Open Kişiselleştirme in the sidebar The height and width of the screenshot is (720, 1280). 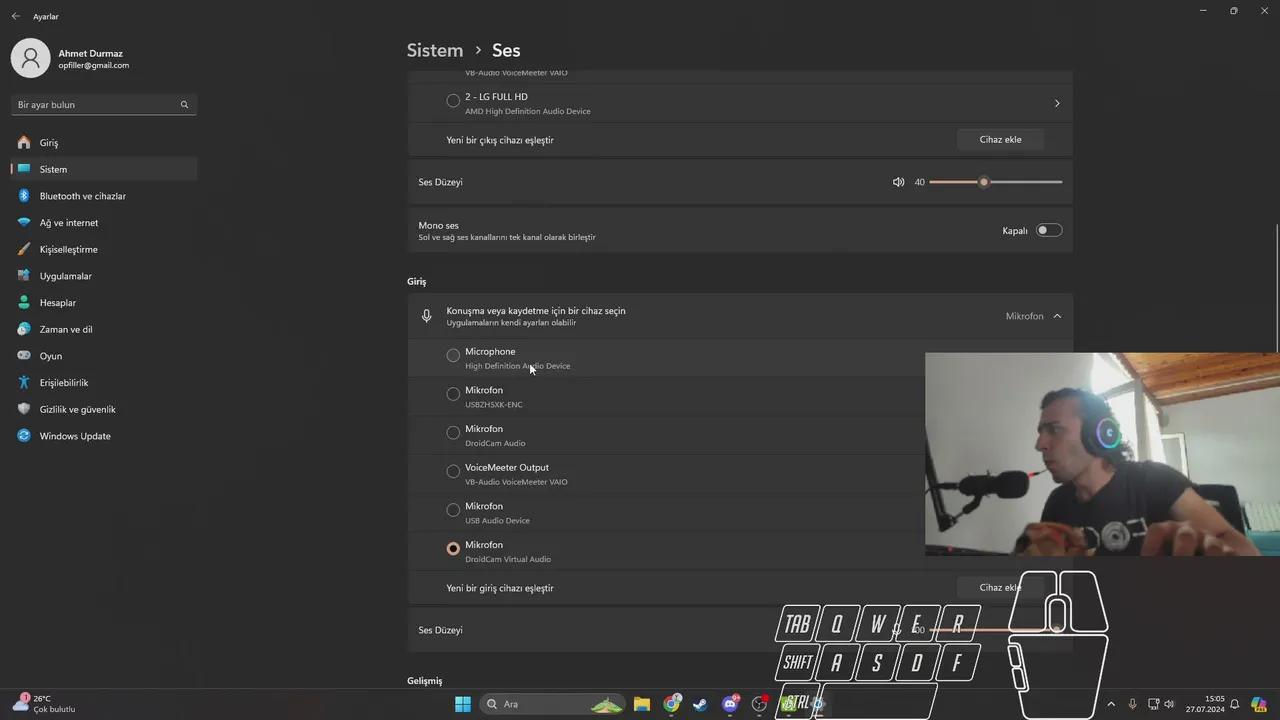point(68,249)
